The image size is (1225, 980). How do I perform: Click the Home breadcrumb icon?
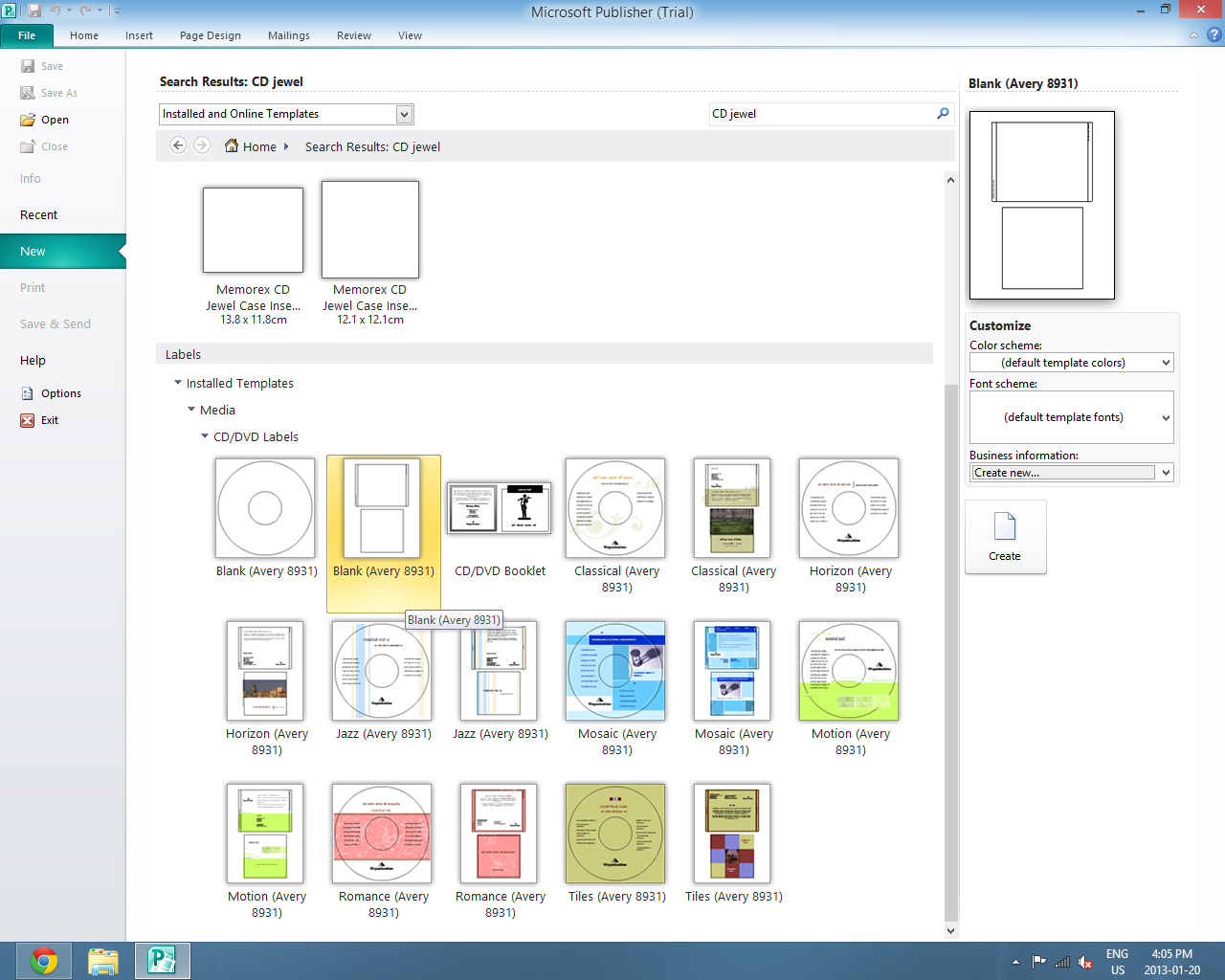click(x=230, y=146)
